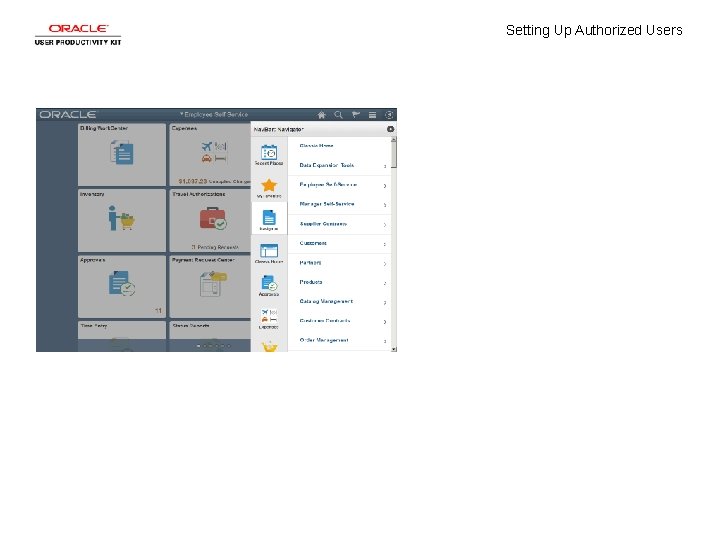Open the NavBar settings gear icon

[390, 129]
